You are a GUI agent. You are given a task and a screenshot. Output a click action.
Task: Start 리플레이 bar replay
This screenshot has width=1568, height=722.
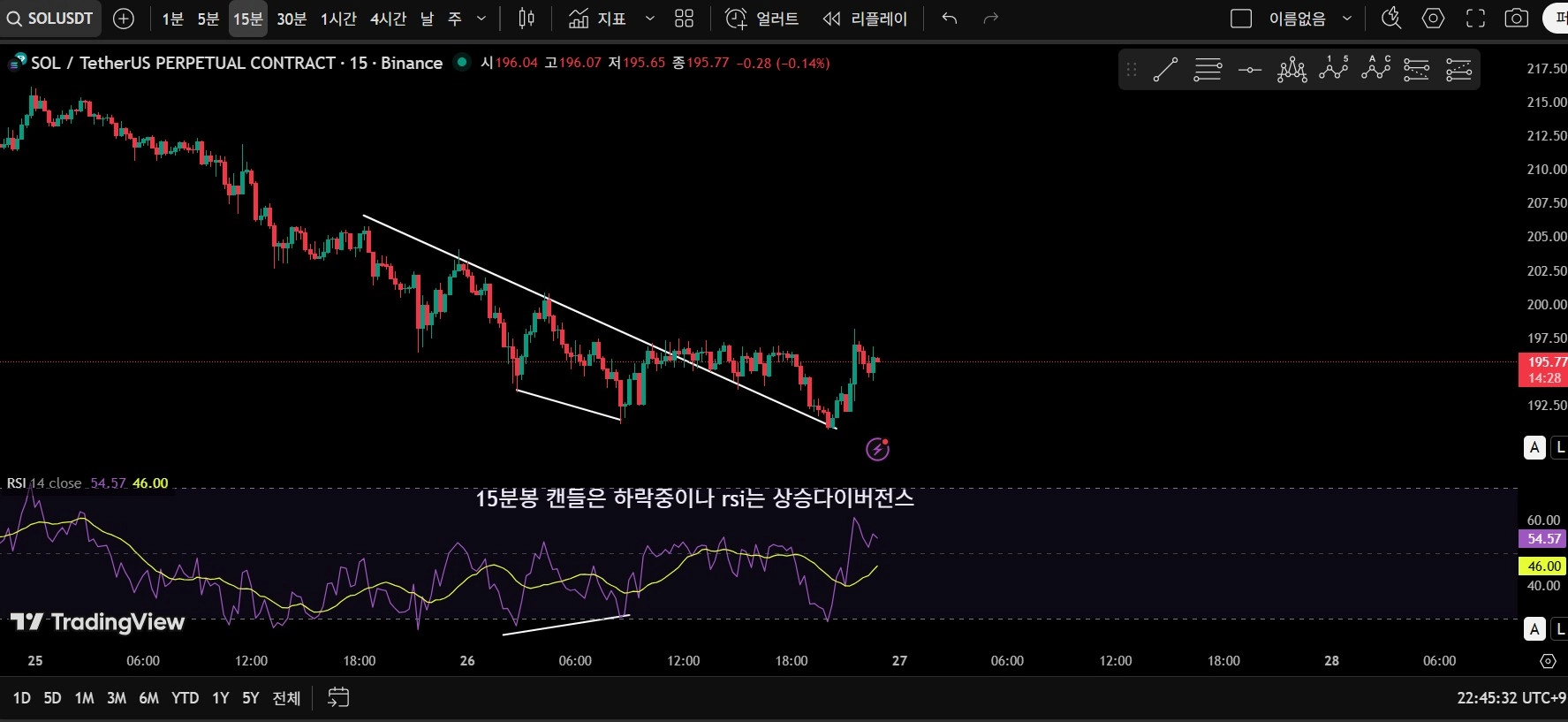tap(865, 19)
